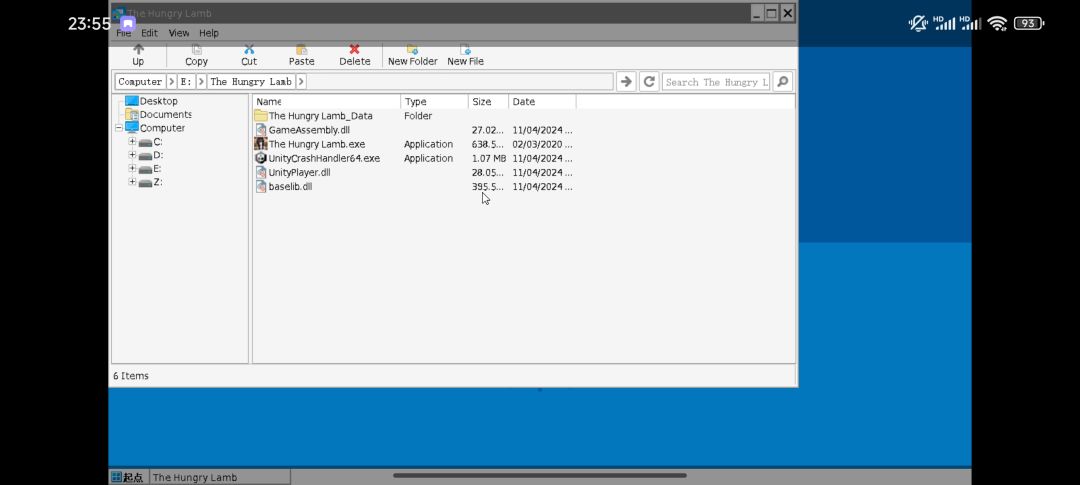Open the chevron after Computer breadcrumb

click(x=172, y=81)
